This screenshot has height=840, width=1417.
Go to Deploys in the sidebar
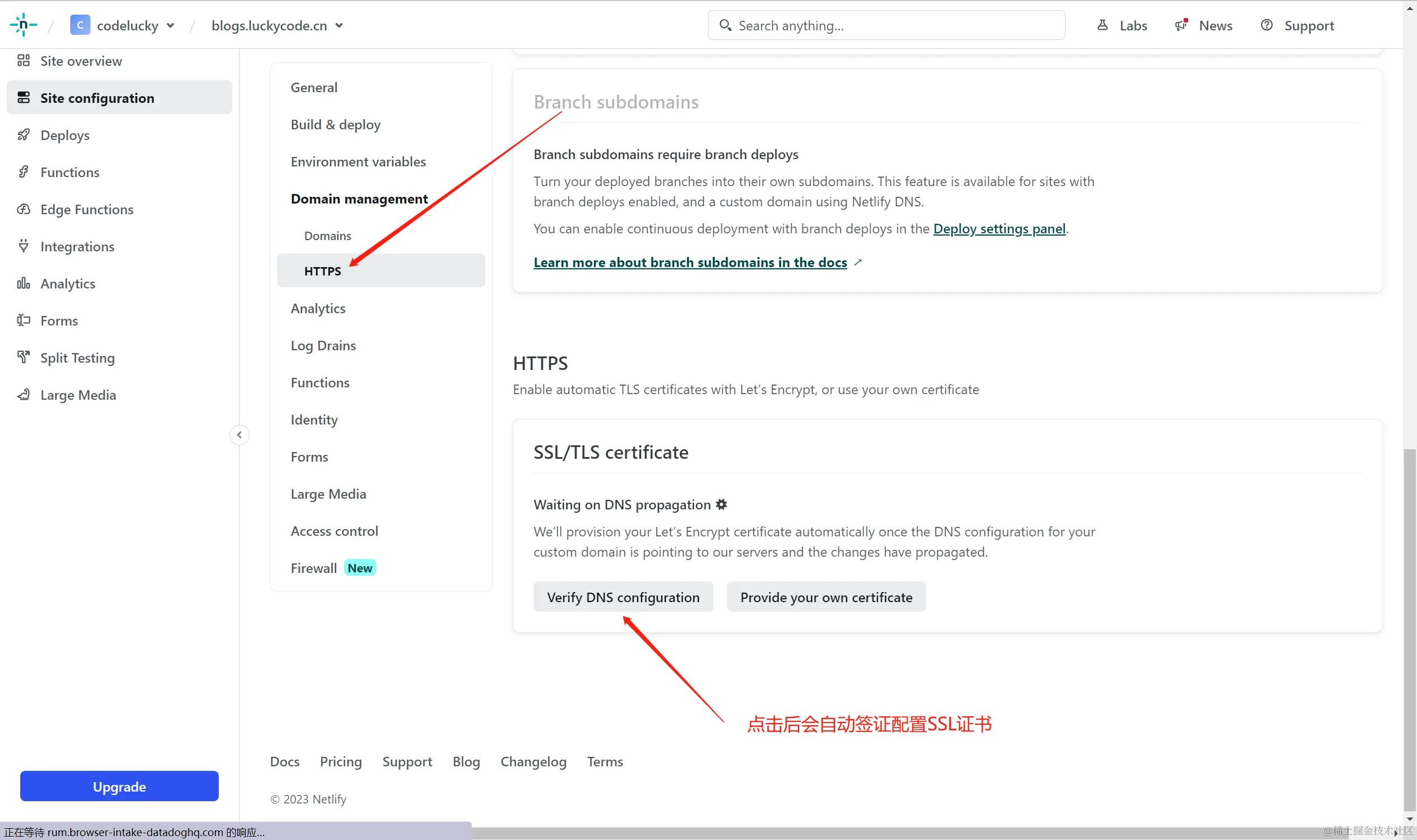pyautogui.click(x=119, y=135)
